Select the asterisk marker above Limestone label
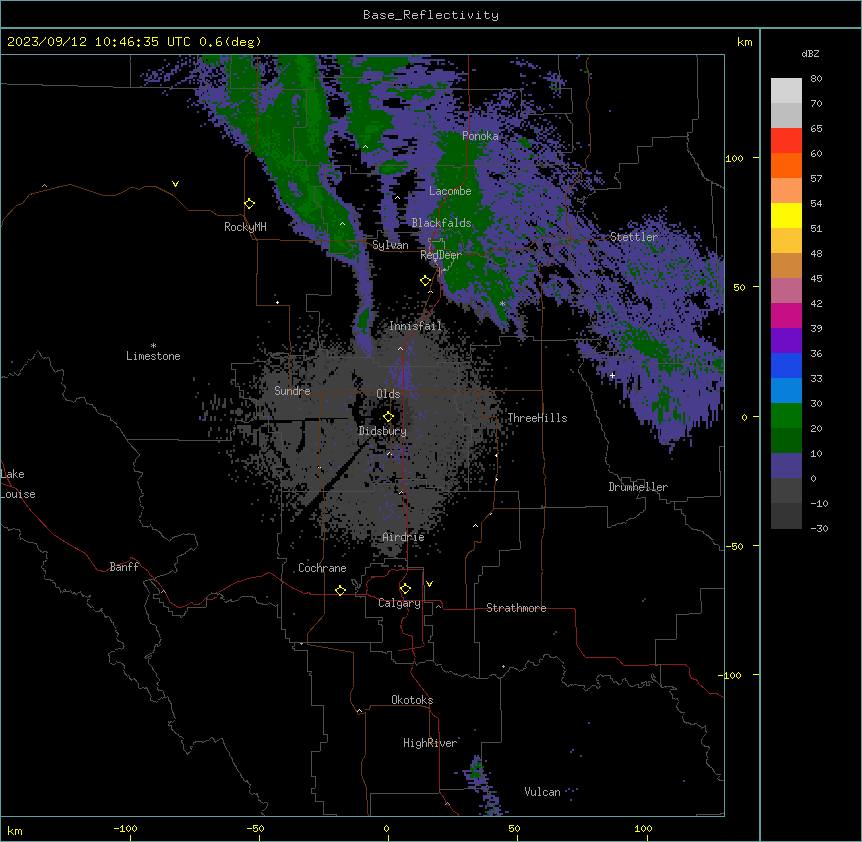 [153, 346]
